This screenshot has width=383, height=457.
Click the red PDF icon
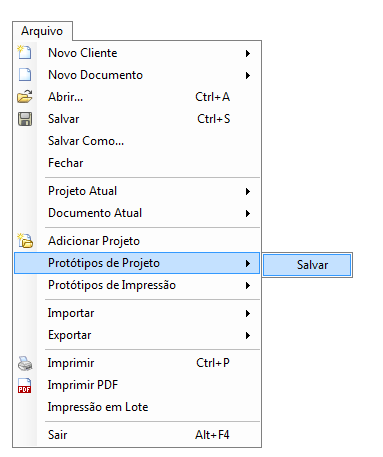point(25,385)
